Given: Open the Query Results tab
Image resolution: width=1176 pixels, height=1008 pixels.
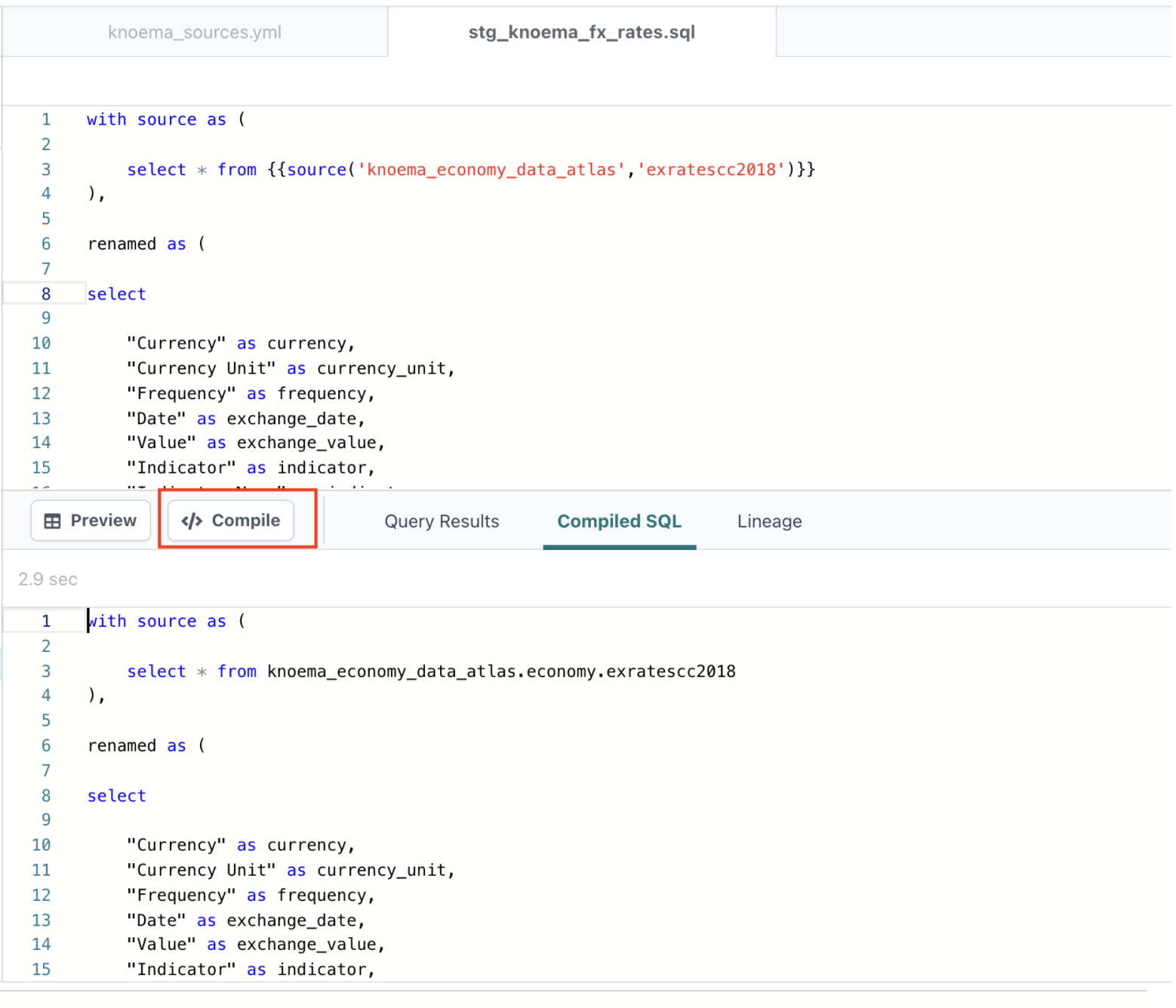Looking at the screenshot, I should [x=442, y=521].
